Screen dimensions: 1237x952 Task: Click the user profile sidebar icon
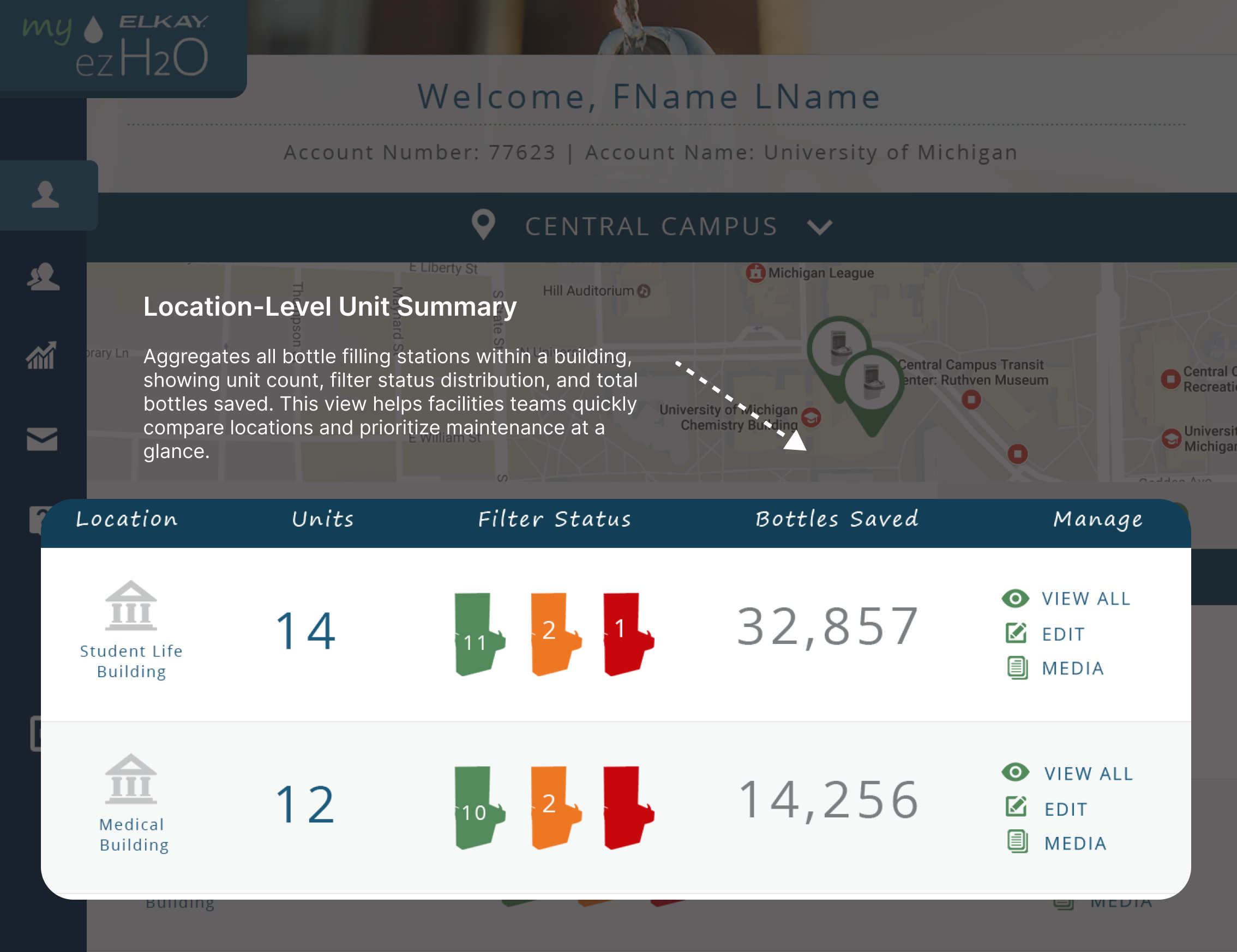(45, 195)
